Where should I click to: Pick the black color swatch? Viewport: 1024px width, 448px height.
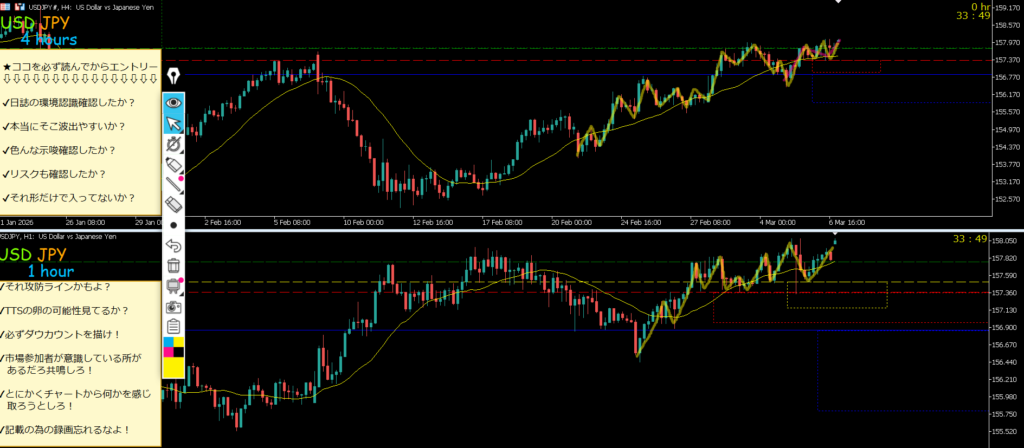pyautogui.click(x=178, y=353)
